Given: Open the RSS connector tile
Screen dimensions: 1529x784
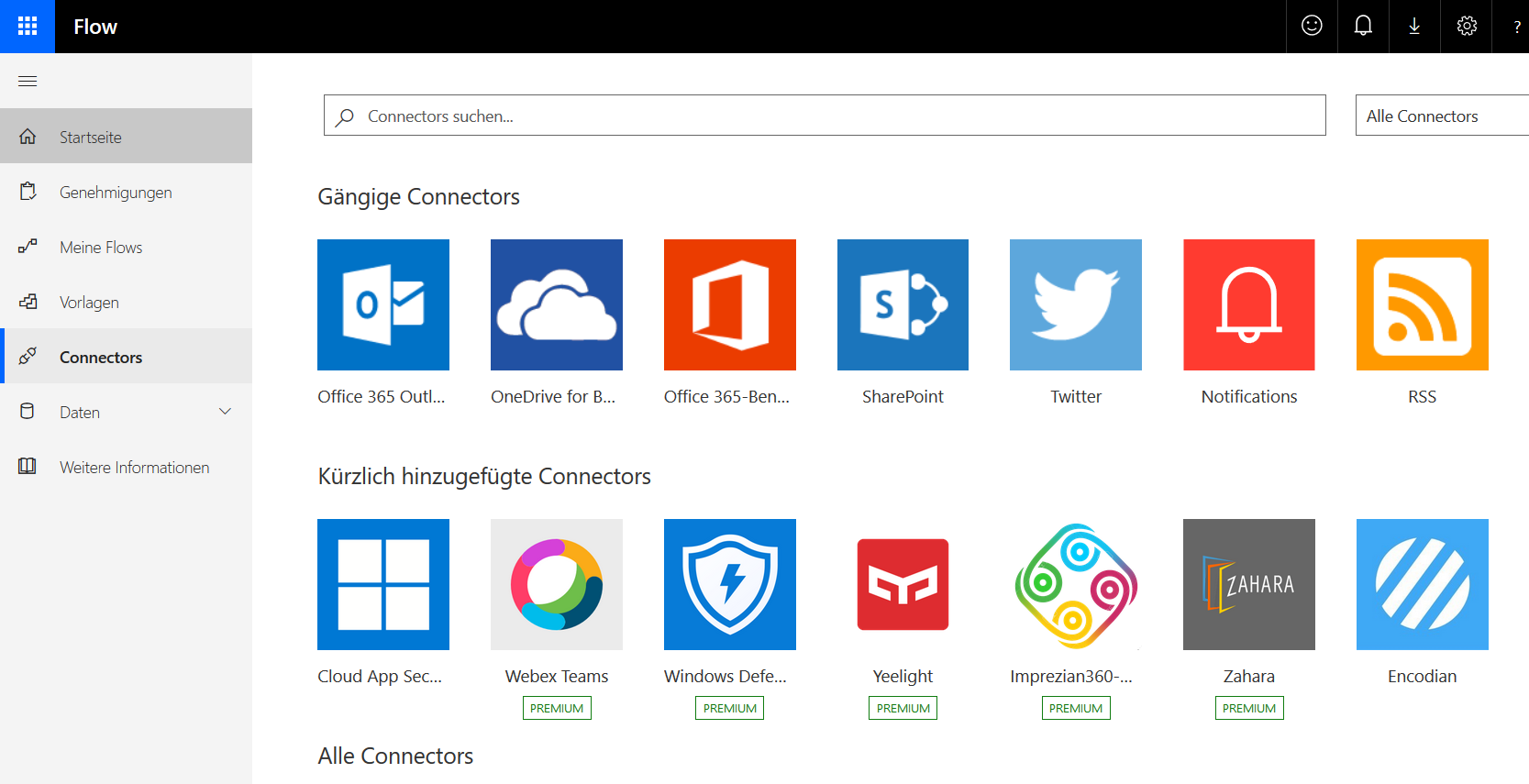Looking at the screenshot, I should tap(1423, 304).
